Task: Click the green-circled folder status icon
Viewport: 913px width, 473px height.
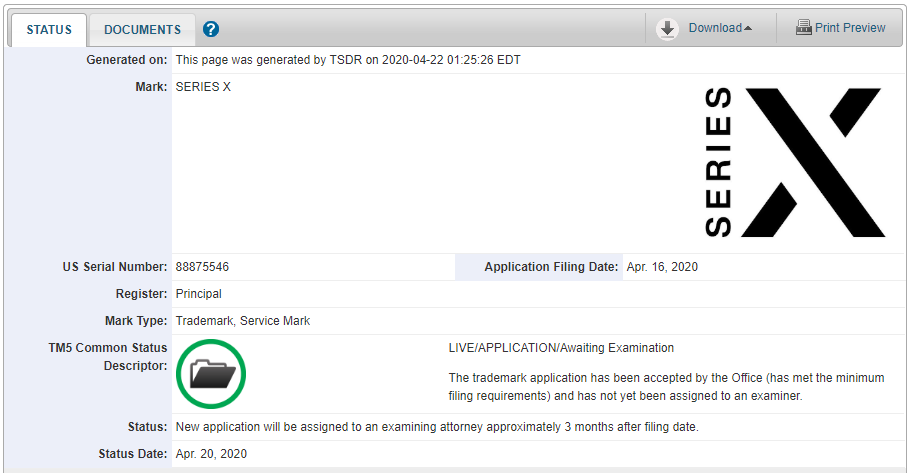Action: point(211,374)
